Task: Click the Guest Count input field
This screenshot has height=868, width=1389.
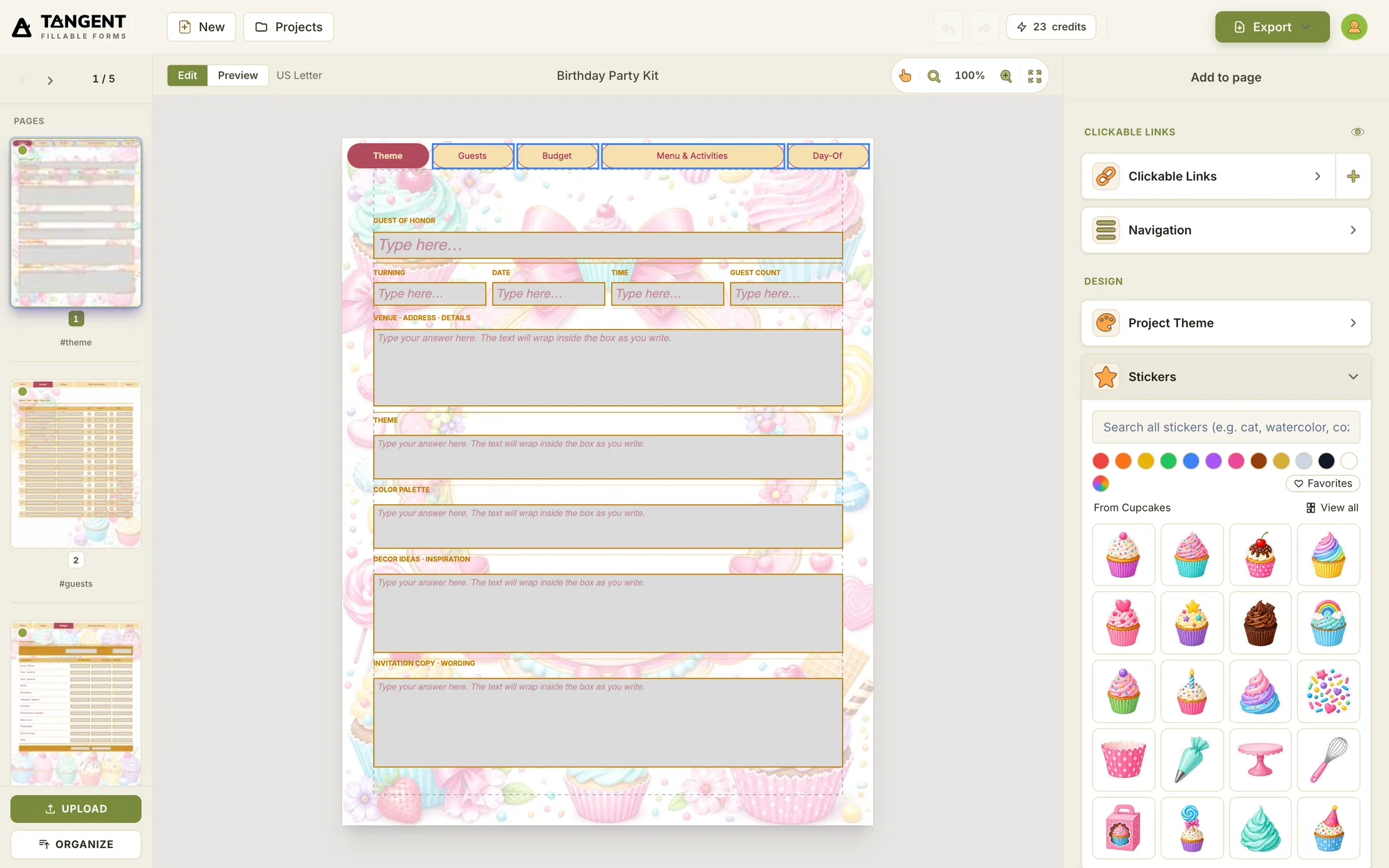Action: tap(786, 294)
